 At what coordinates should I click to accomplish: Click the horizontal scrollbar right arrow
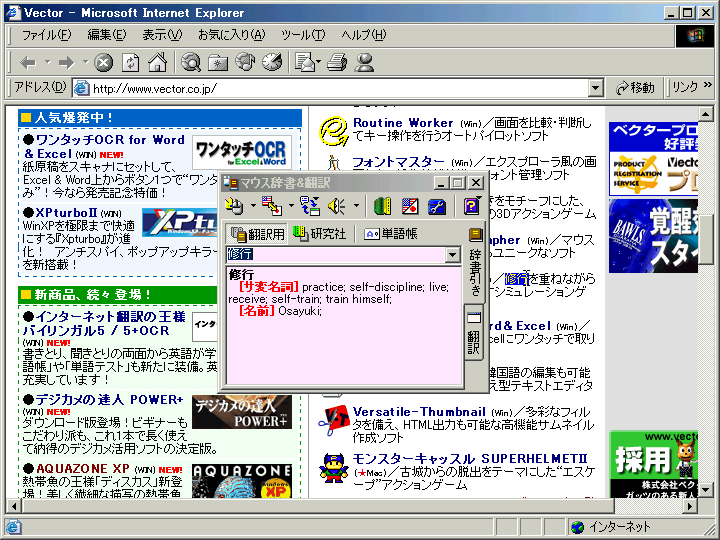[x=690, y=506]
